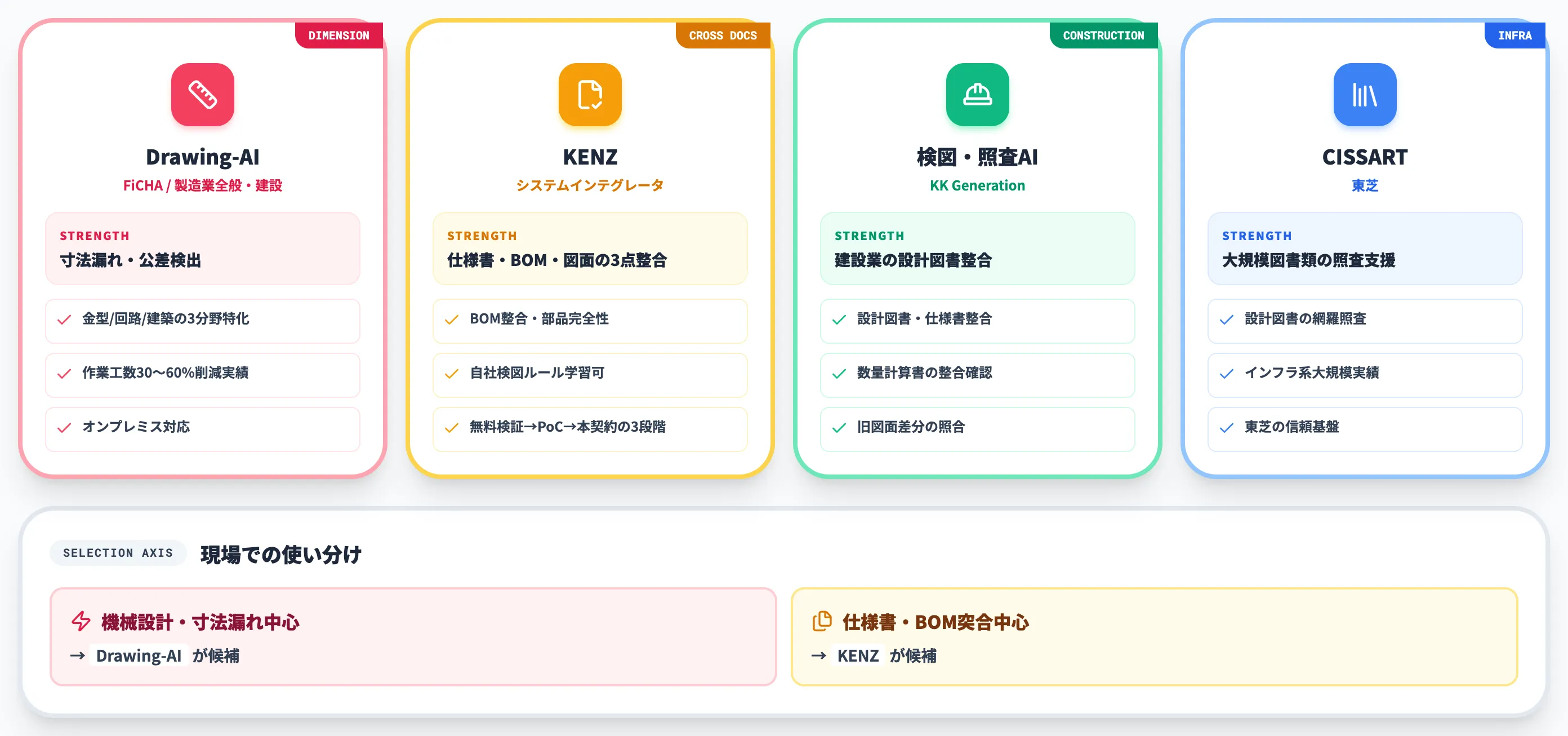Click the copy documents icon beside 仕様書・BOM突合中心
The height and width of the screenshot is (736, 1568).
[x=822, y=622]
